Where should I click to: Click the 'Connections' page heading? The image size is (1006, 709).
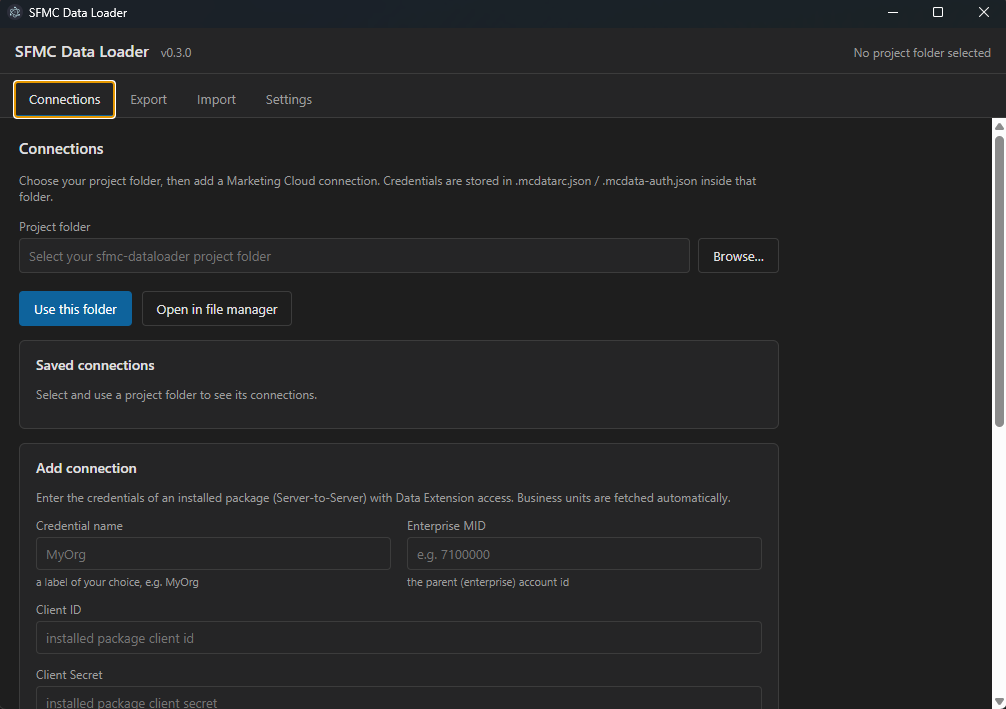pos(61,149)
